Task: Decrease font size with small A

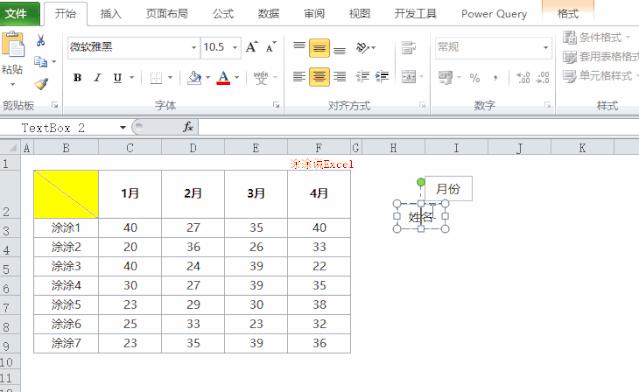Action: [x=271, y=47]
